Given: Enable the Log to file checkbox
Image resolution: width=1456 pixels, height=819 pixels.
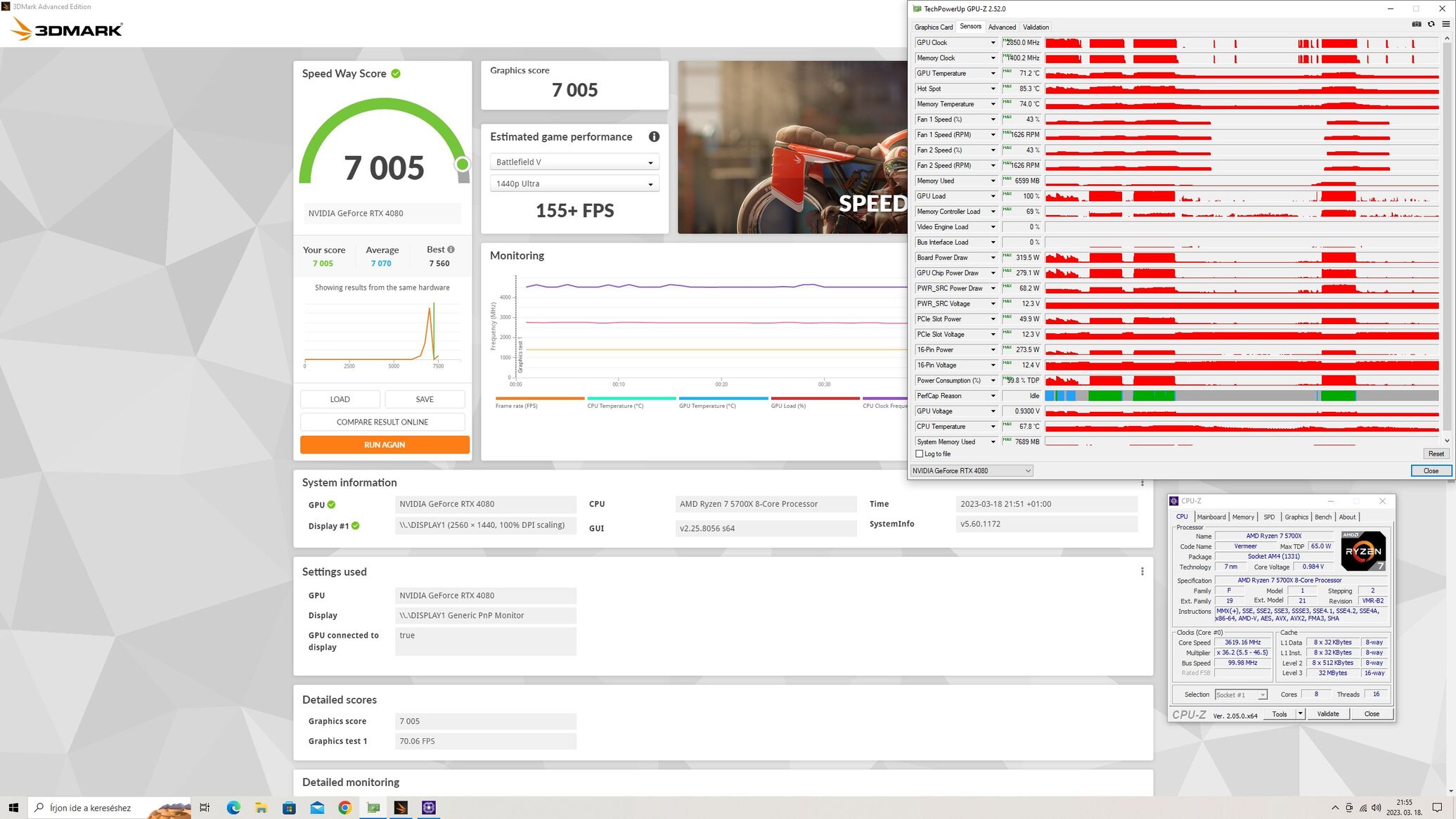Looking at the screenshot, I should pos(919,454).
